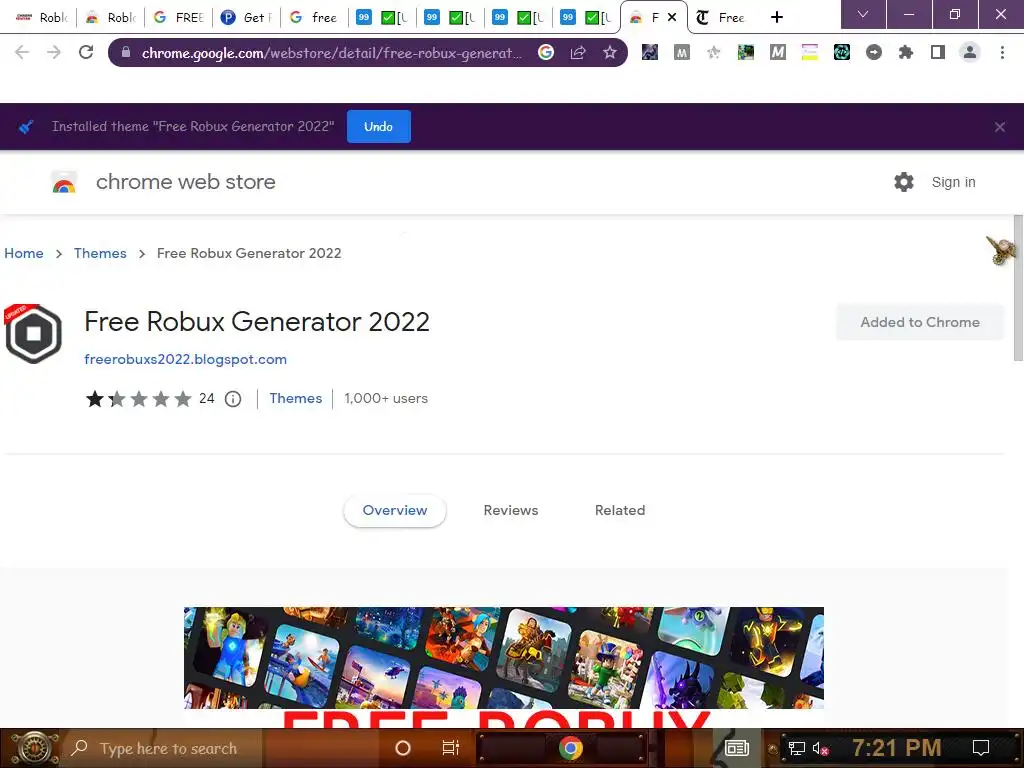1024x768 pixels.
Task: Open Task View on the taskbar
Action: coord(451,748)
